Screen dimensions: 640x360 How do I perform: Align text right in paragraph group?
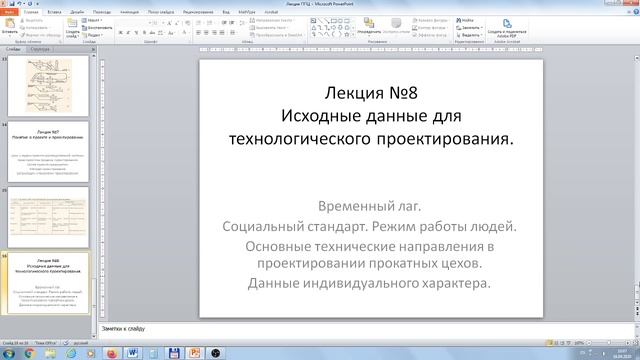click(x=214, y=33)
